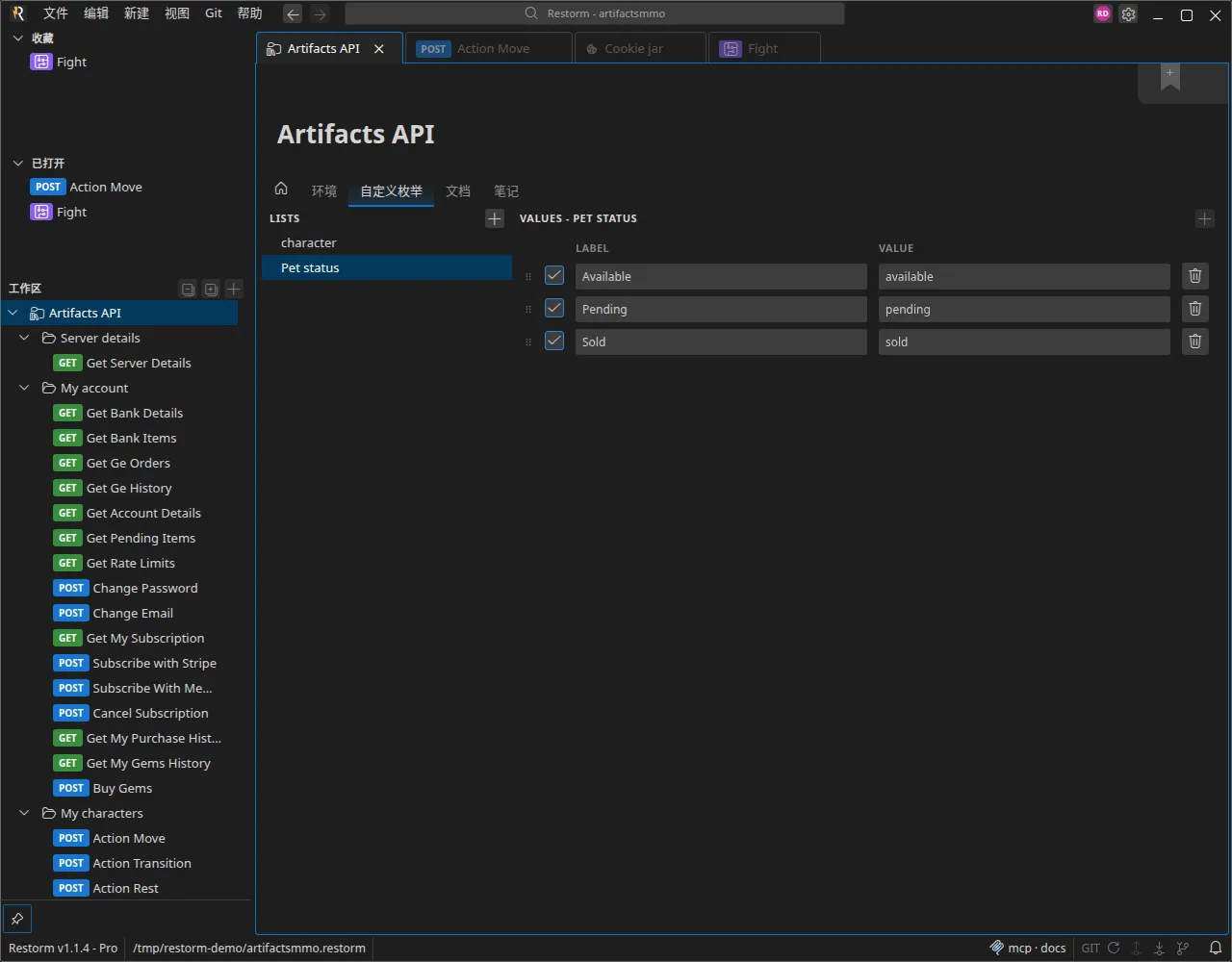Click the Git push icon

click(1137, 948)
